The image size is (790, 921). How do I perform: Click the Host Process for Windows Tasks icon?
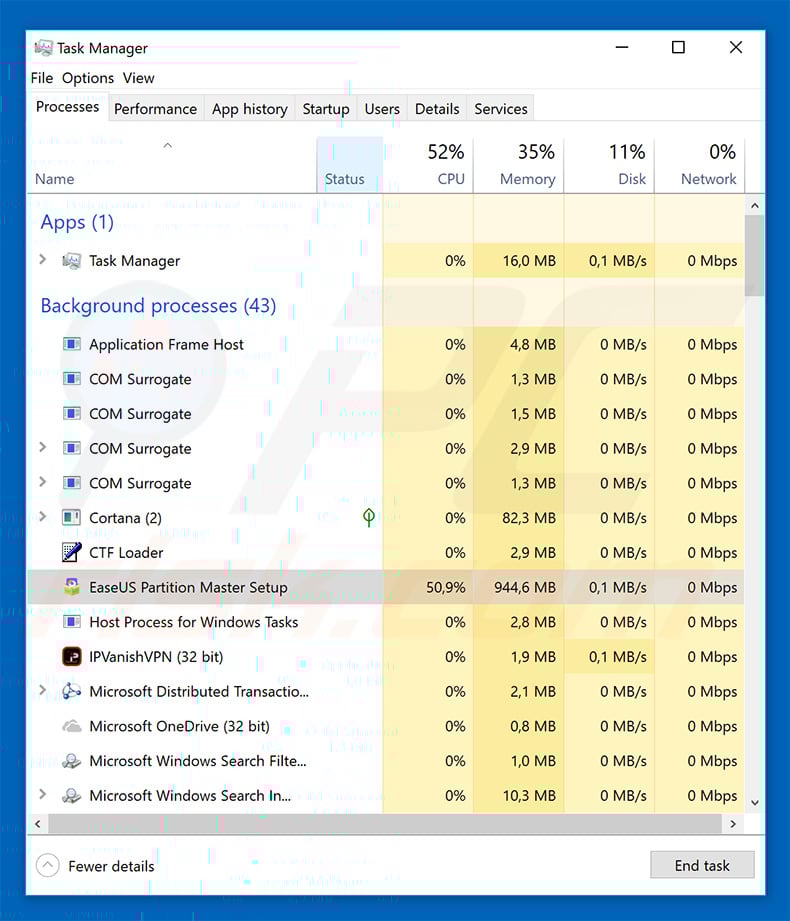pos(72,621)
